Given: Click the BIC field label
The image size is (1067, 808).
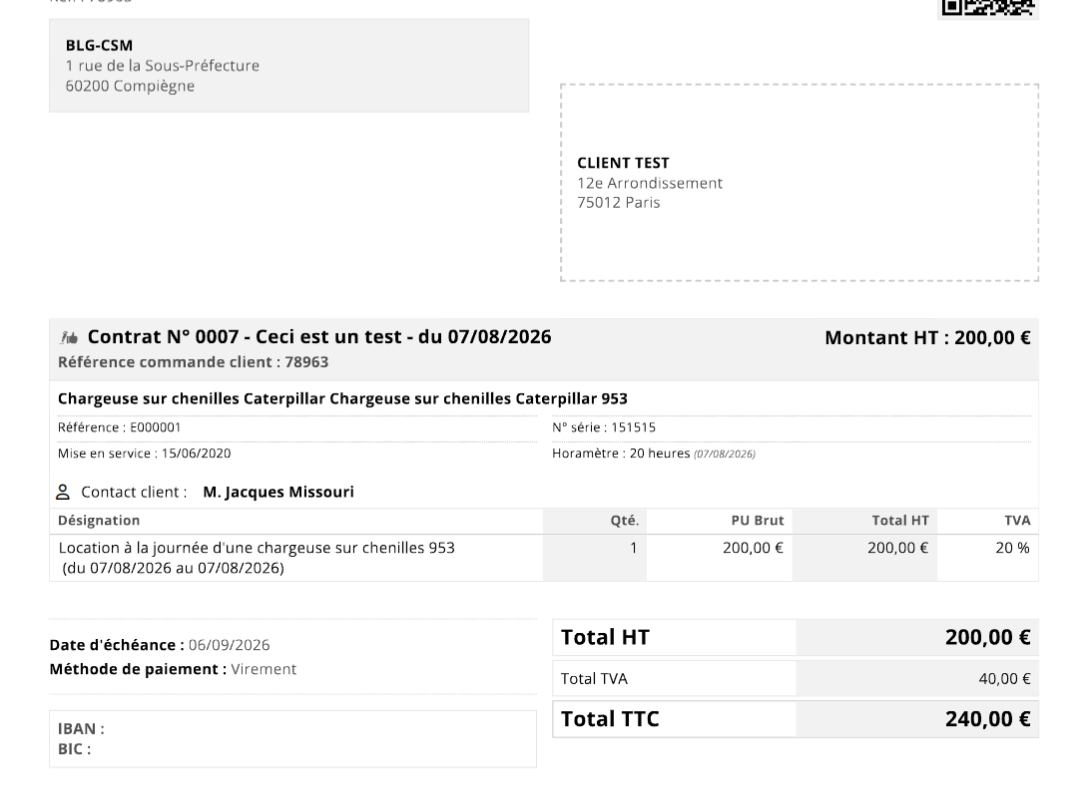Looking at the screenshot, I should [x=74, y=749].
